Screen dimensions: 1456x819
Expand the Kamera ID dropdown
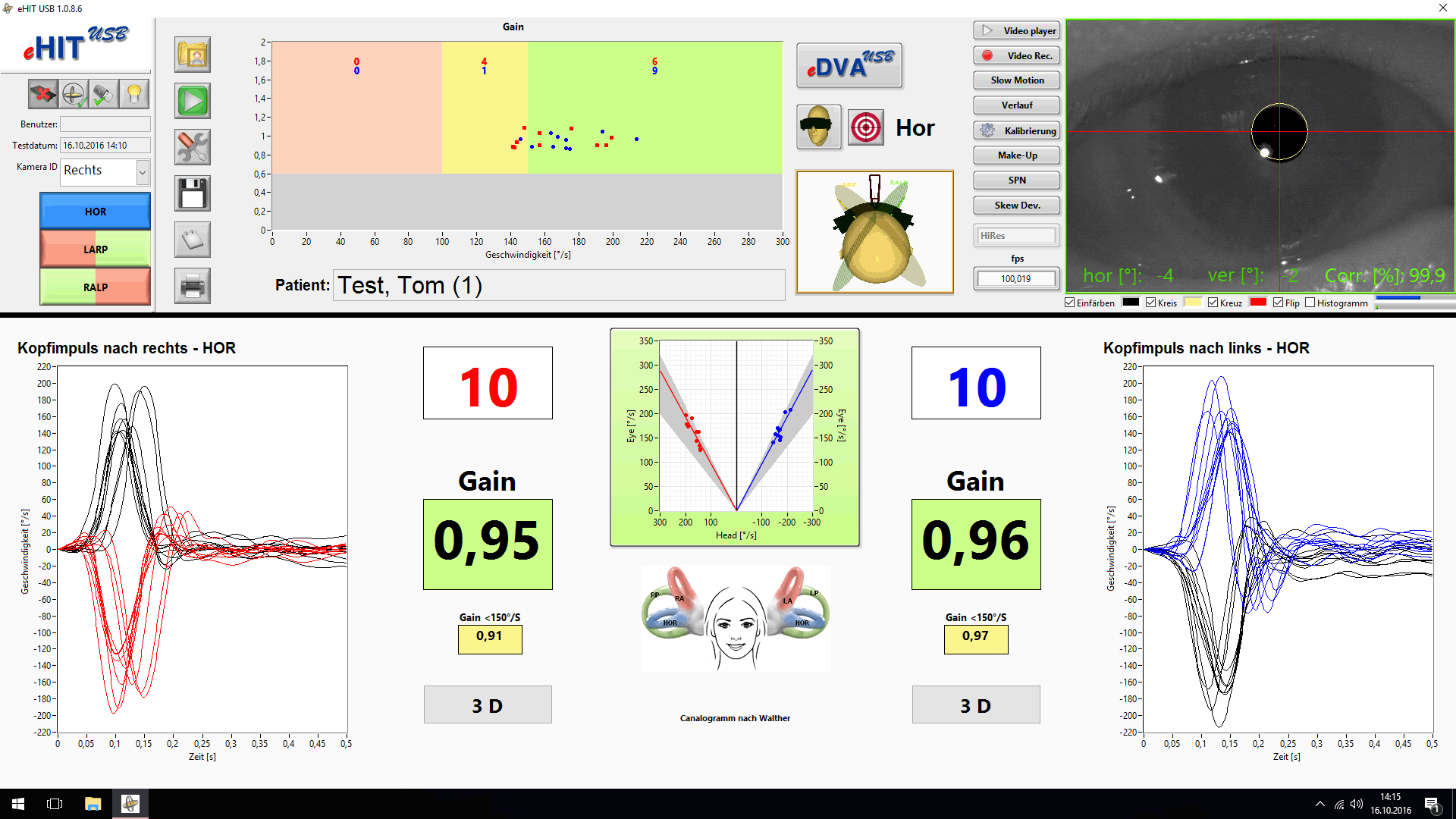click(143, 172)
